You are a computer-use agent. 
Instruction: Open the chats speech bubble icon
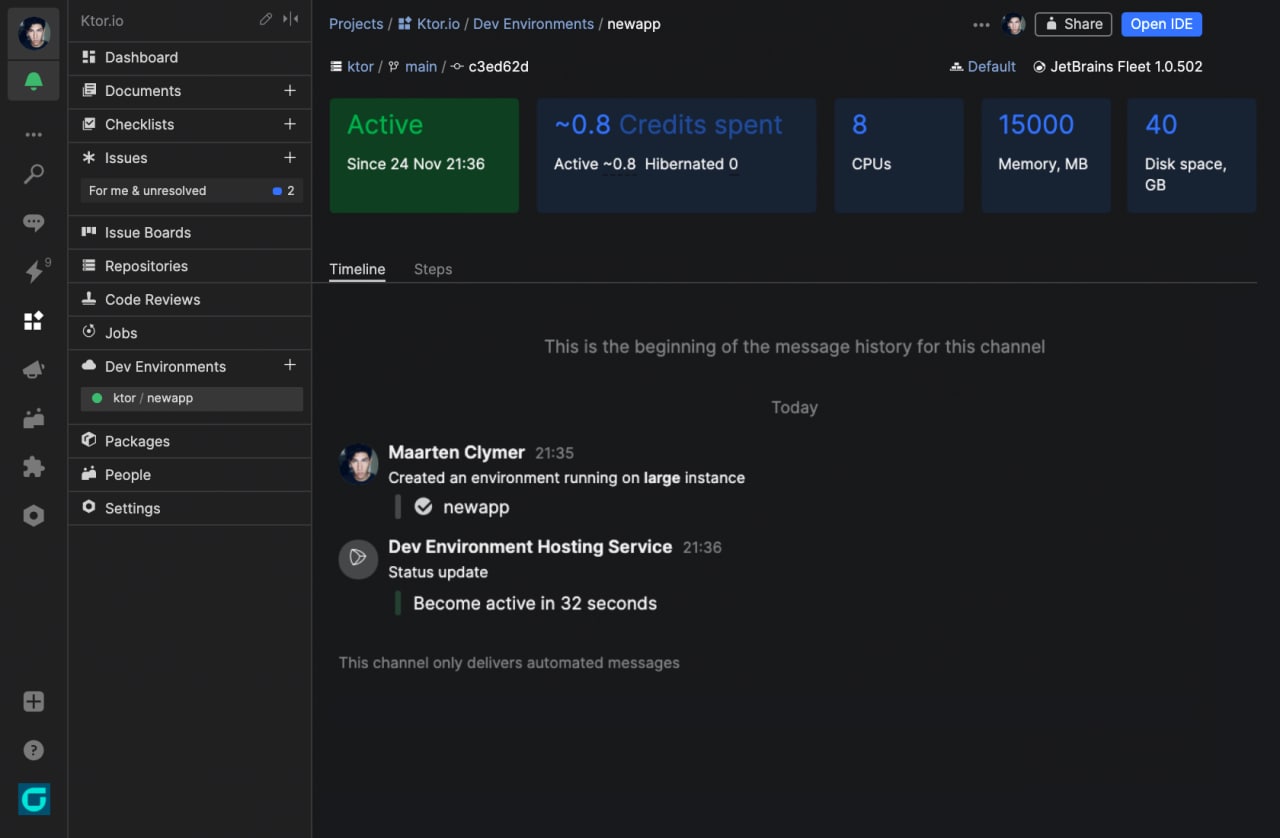coord(34,223)
